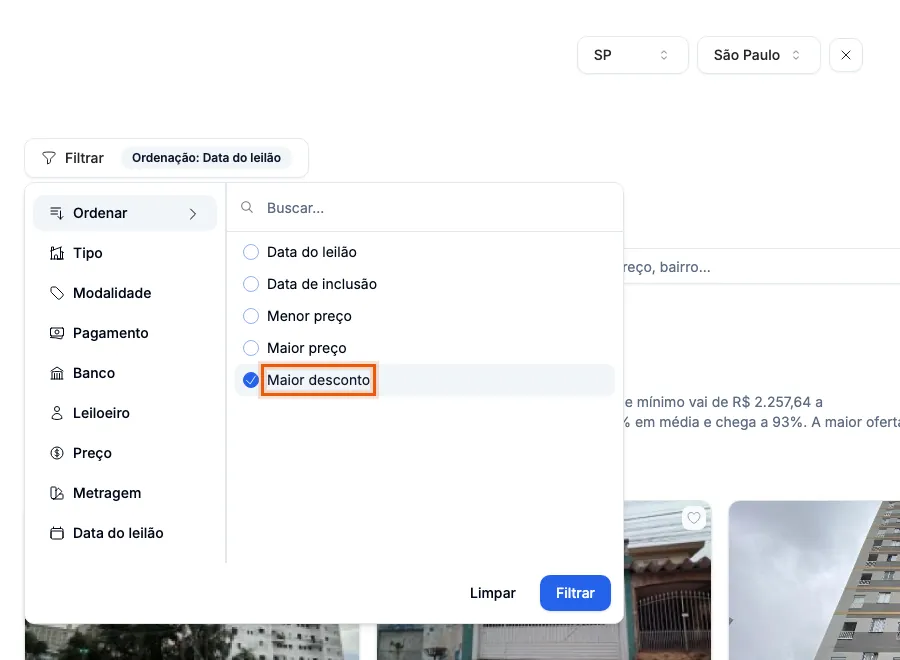Screen dimensions: 900x660
Task: Click the funnel filter icon
Action: (x=49, y=158)
